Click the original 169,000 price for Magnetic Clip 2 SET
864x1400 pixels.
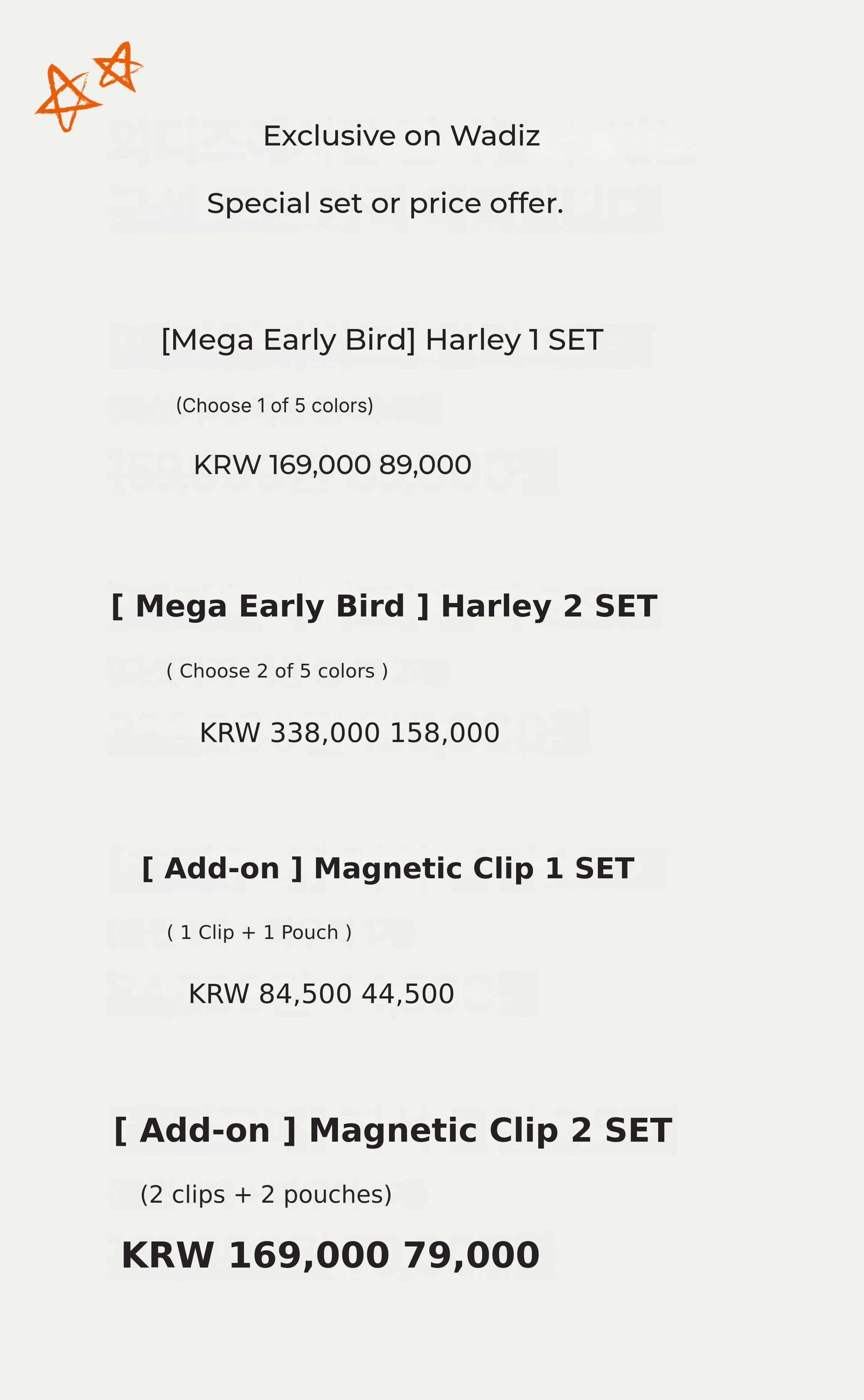click(x=309, y=1256)
